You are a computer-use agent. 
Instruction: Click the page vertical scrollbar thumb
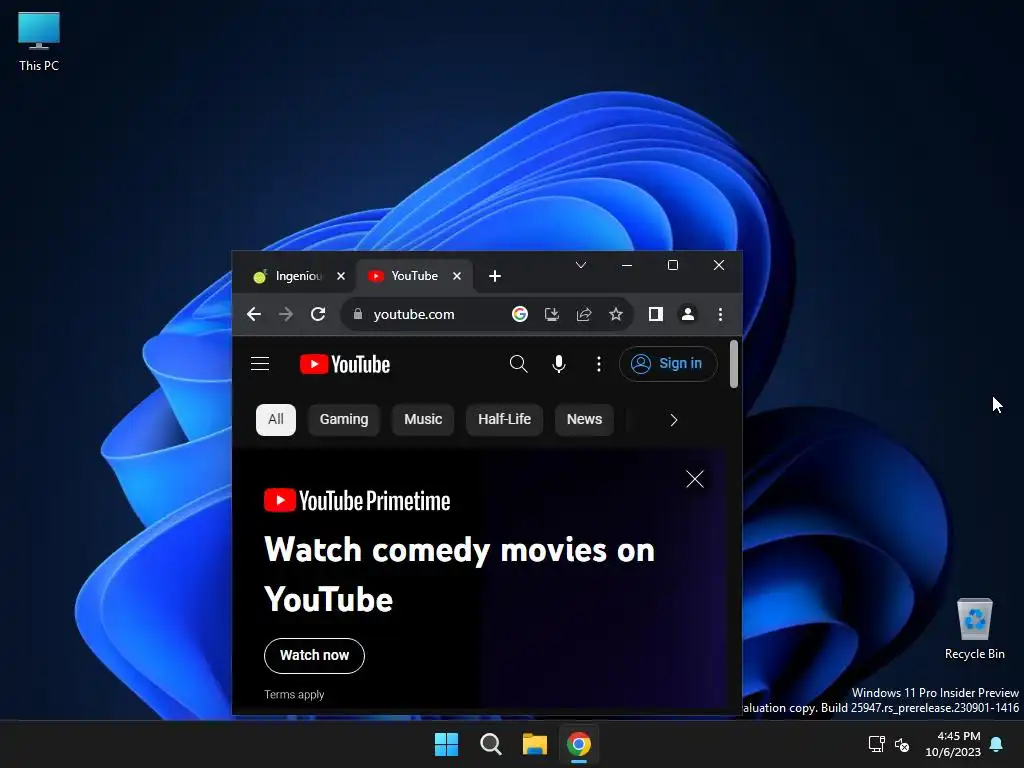click(734, 364)
